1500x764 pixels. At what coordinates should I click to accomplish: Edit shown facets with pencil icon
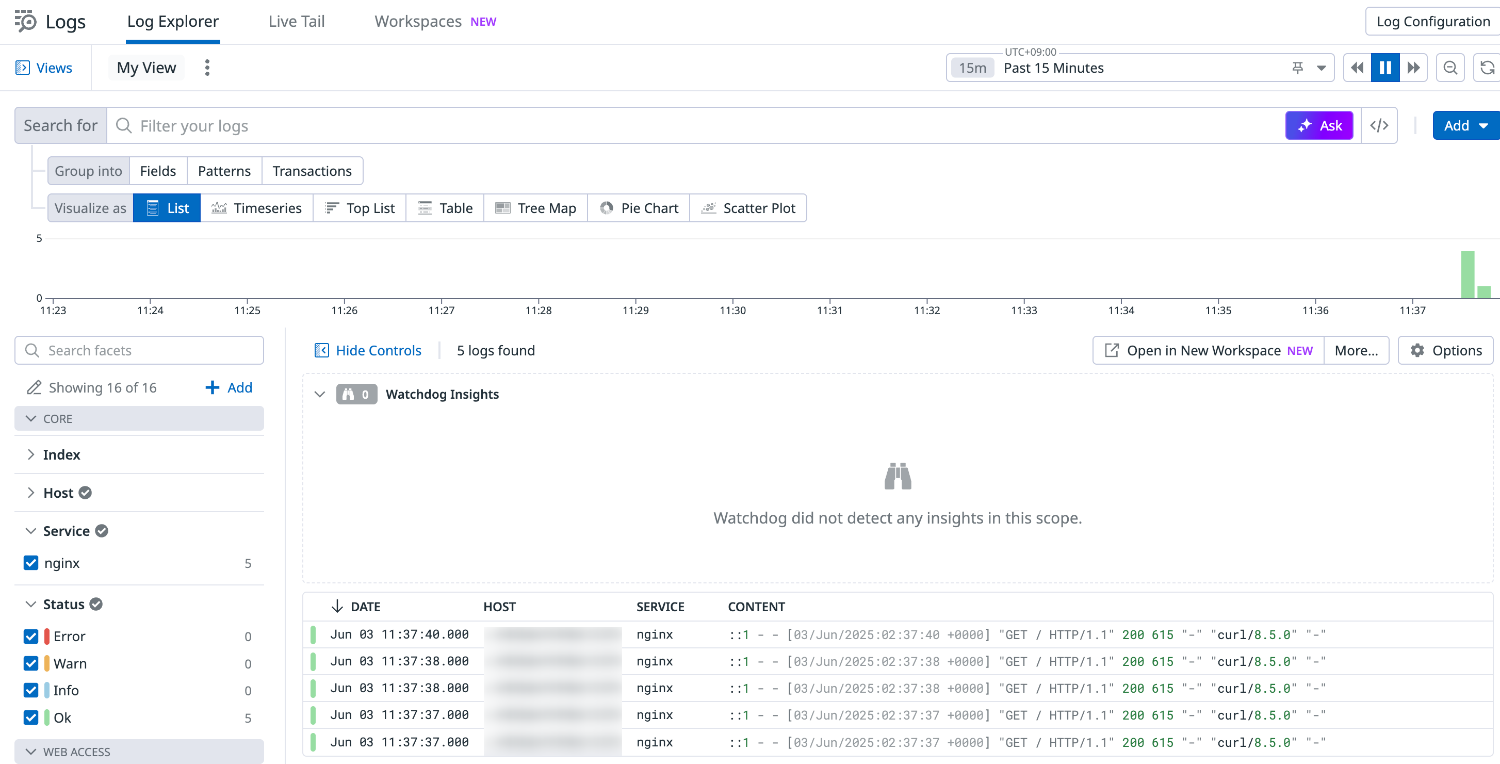(x=34, y=388)
